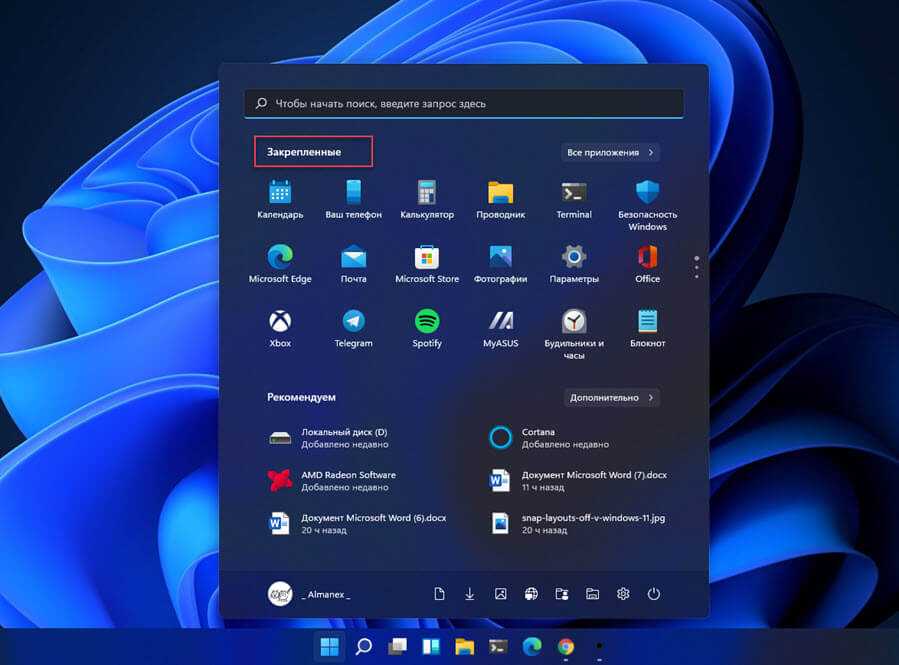Viewport: 899px width, 665px height.
Task: Click the power button icon
Action: [x=654, y=594]
